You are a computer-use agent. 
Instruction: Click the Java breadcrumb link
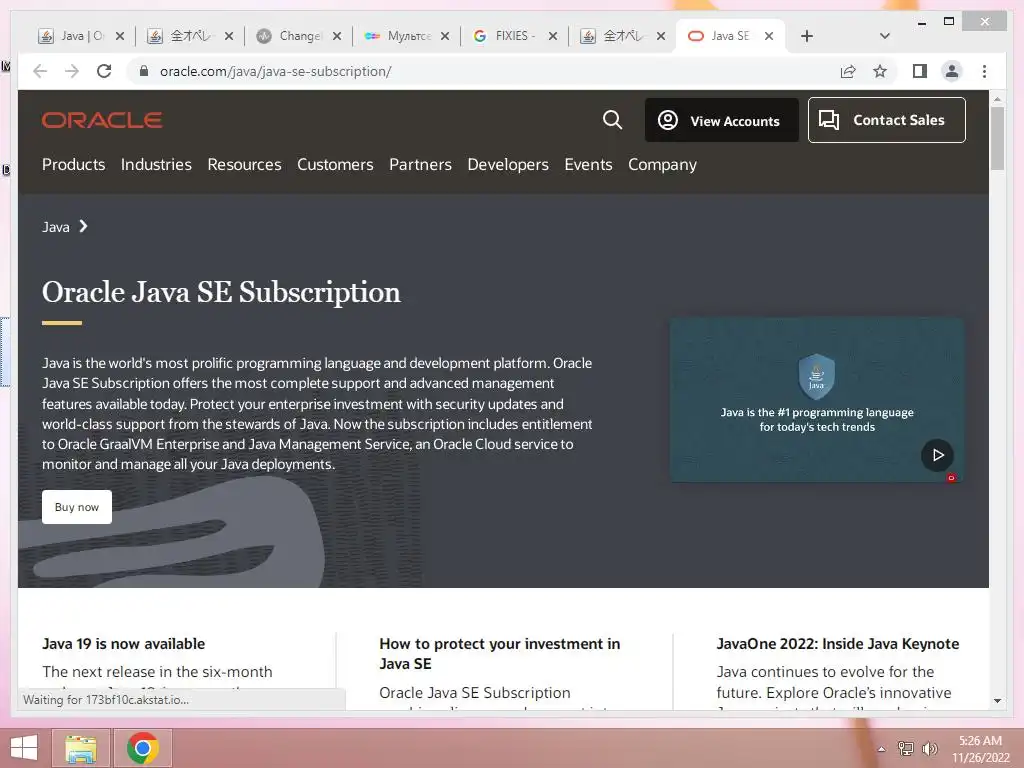56,227
